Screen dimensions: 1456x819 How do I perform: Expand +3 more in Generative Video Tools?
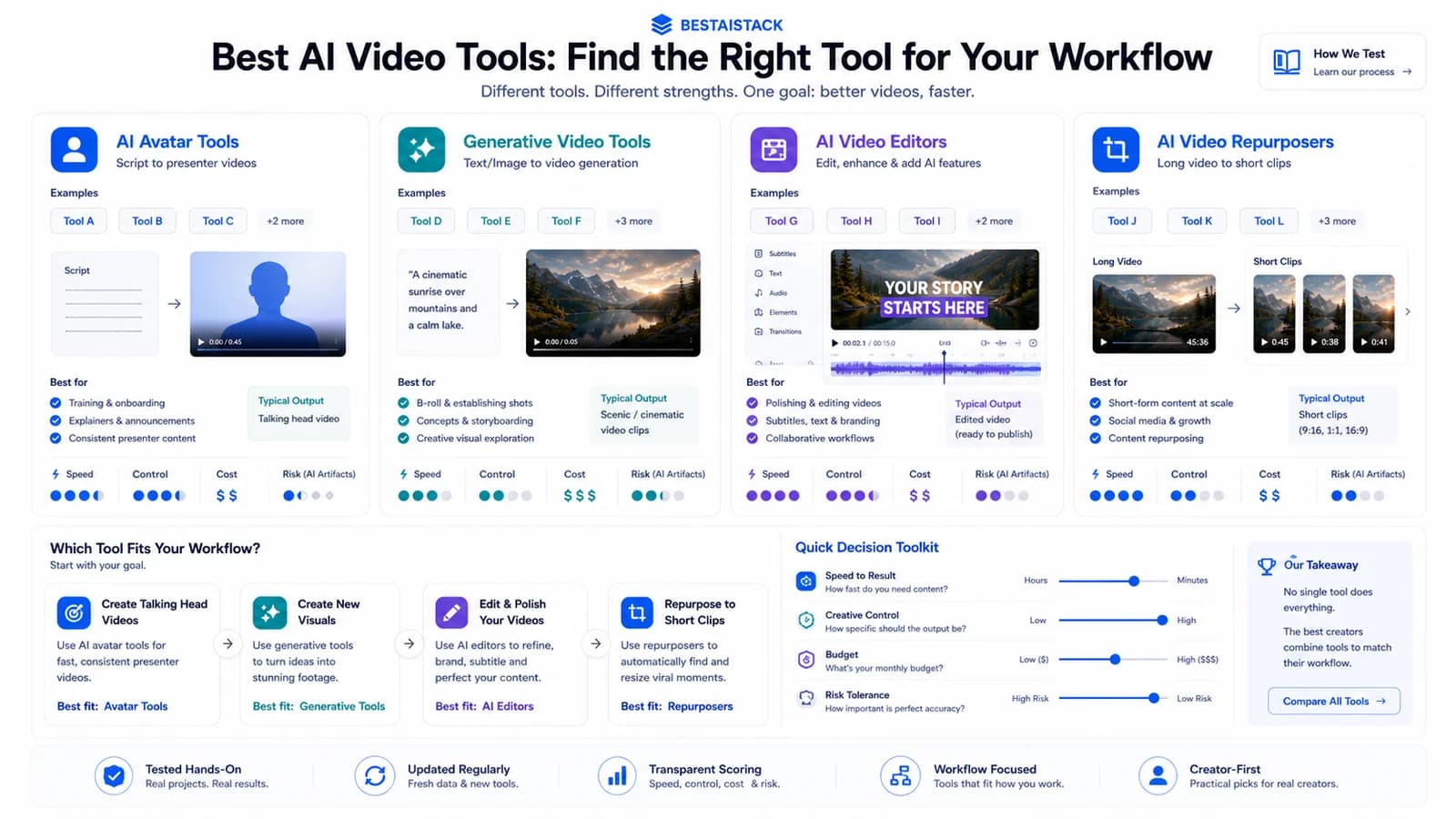[x=633, y=221]
